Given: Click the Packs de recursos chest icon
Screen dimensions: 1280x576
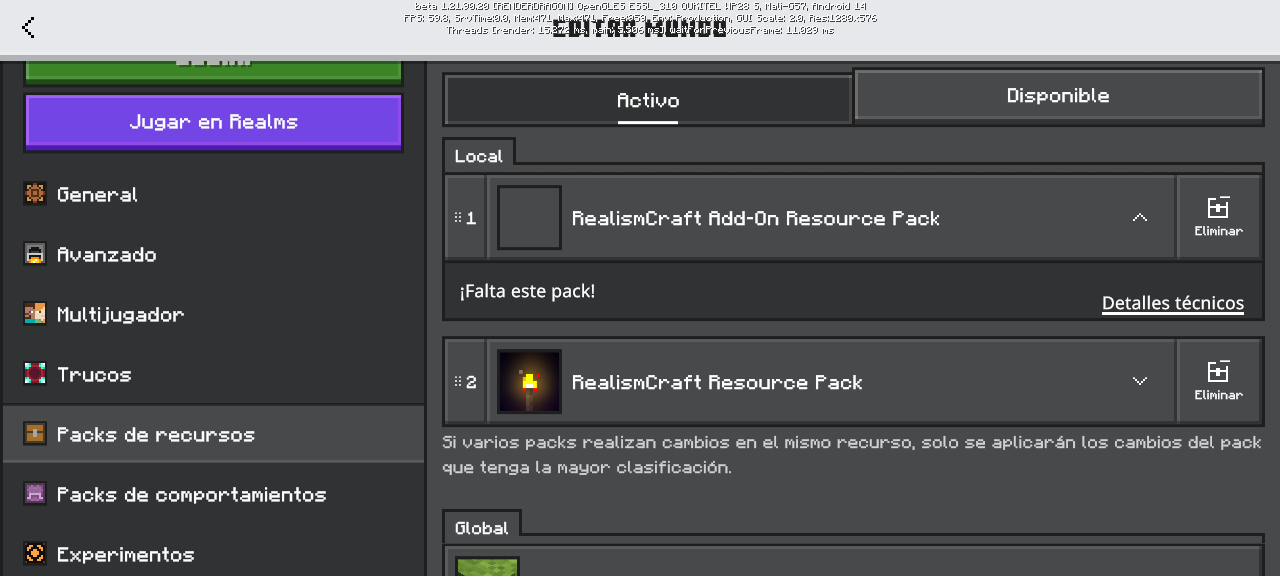Looking at the screenshot, I should click(x=35, y=434).
